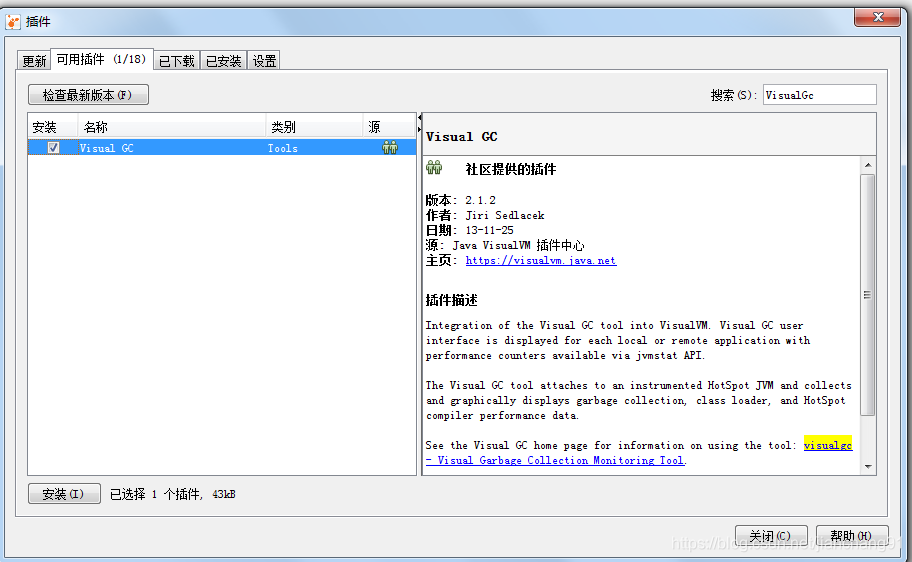Click the community source icon in Visual GC row

390,148
